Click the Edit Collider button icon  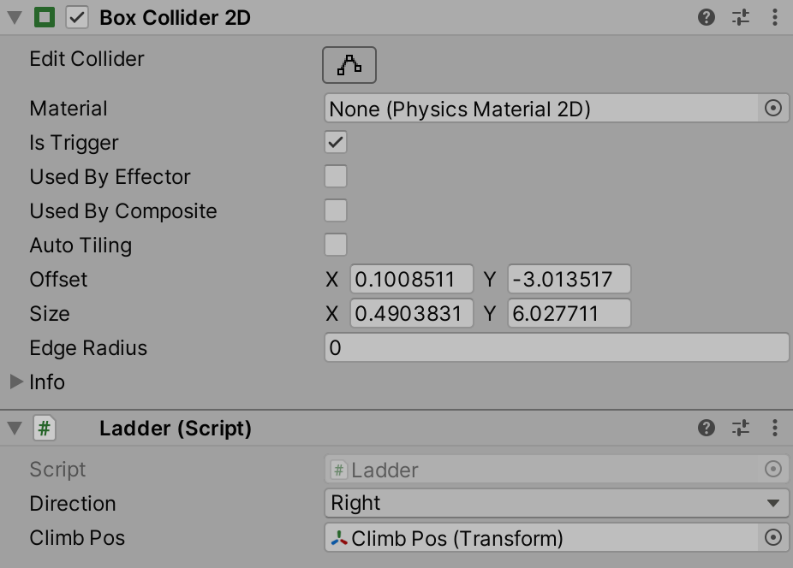pos(349,65)
